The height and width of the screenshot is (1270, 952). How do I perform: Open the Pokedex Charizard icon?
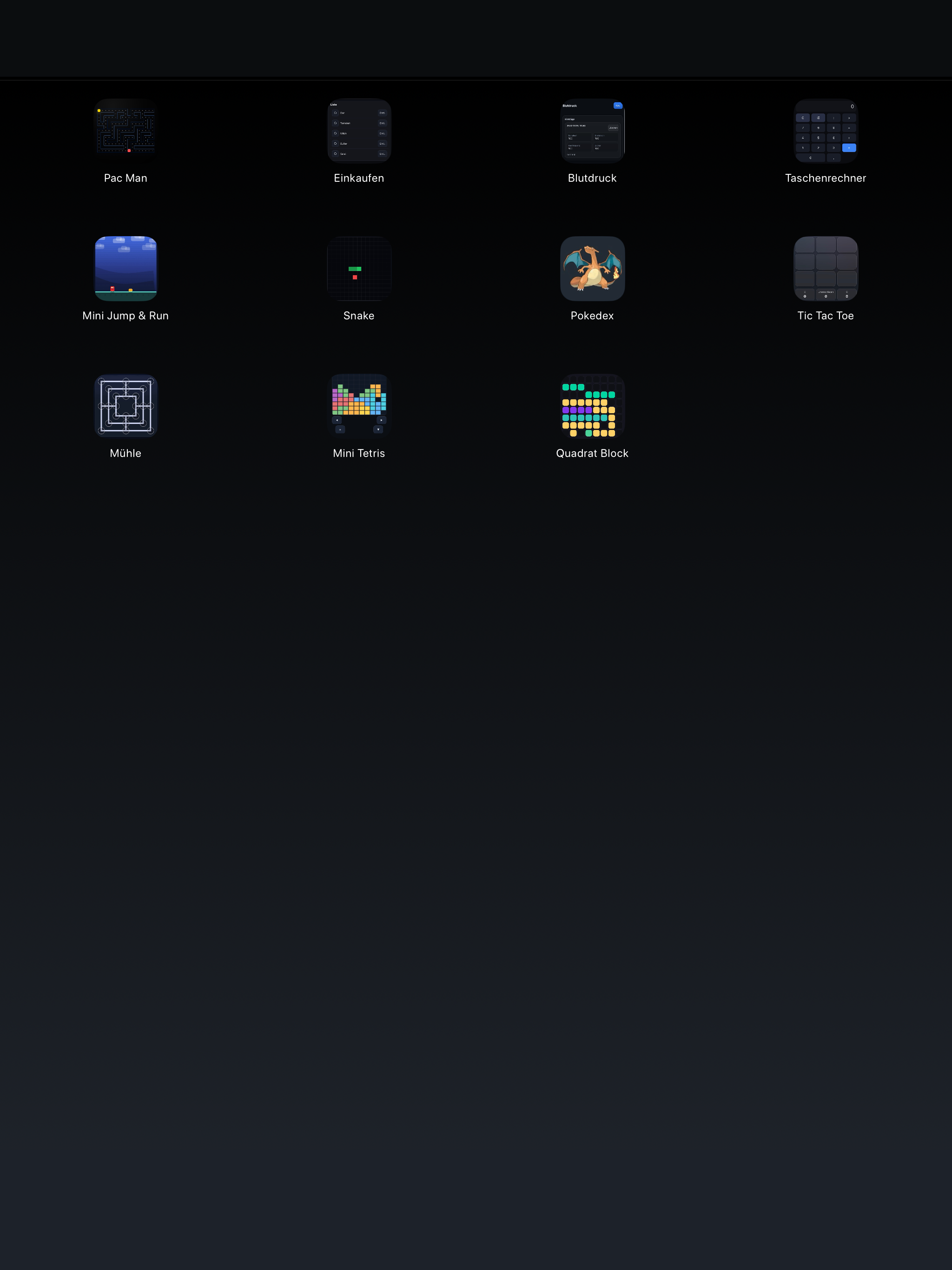coord(593,269)
